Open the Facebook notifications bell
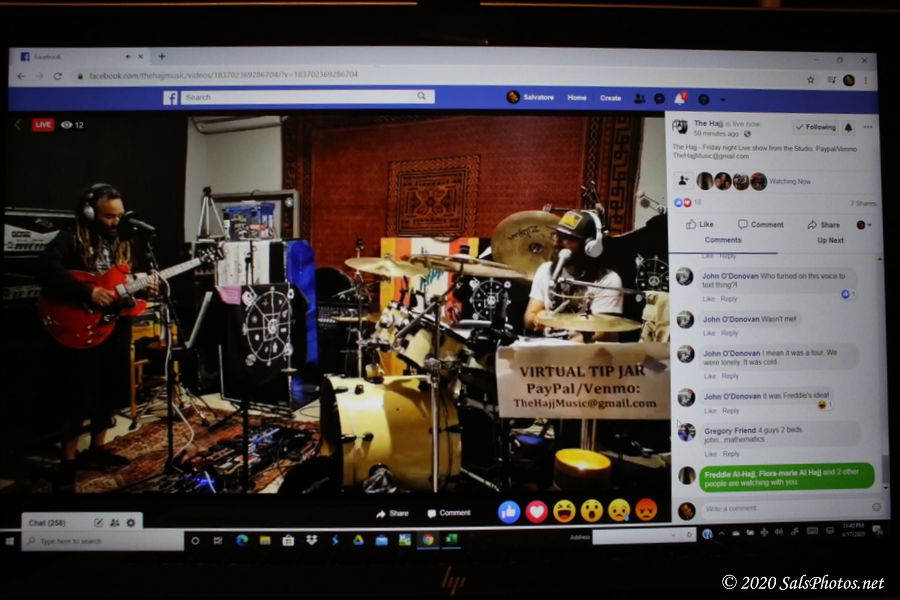Viewport: 900px width, 600px height. pos(680,98)
